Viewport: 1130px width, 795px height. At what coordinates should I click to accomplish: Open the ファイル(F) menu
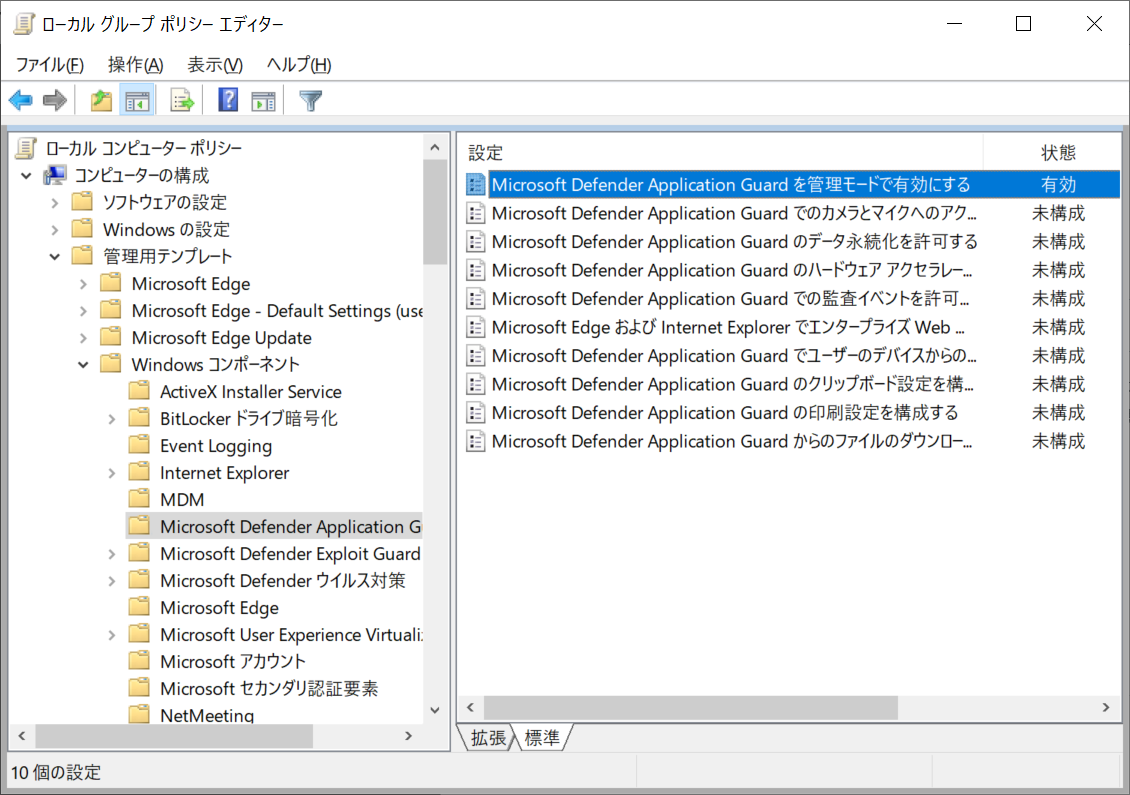[x=50, y=65]
